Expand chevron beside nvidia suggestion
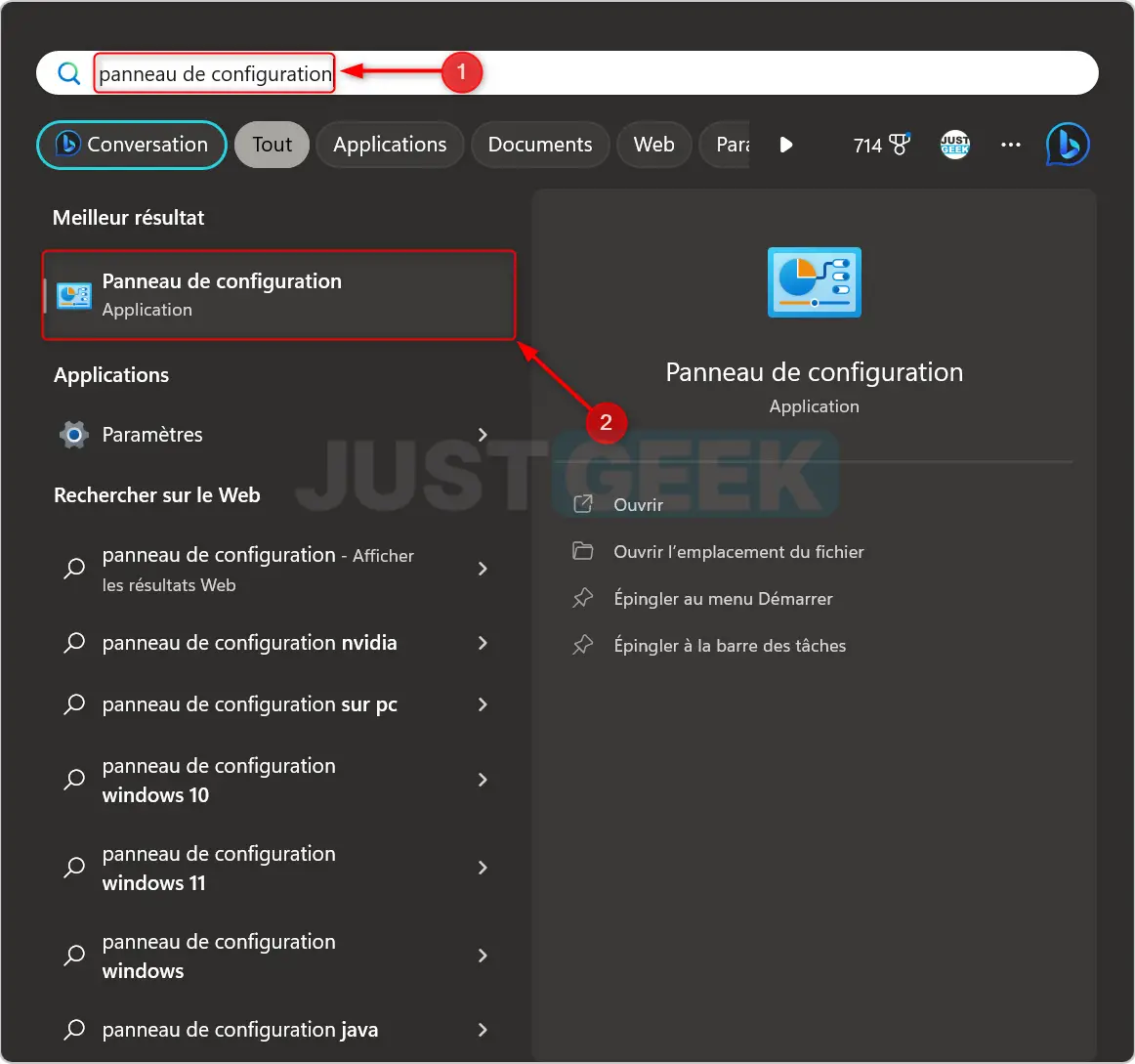The height and width of the screenshot is (1064, 1135). click(483, 643)
